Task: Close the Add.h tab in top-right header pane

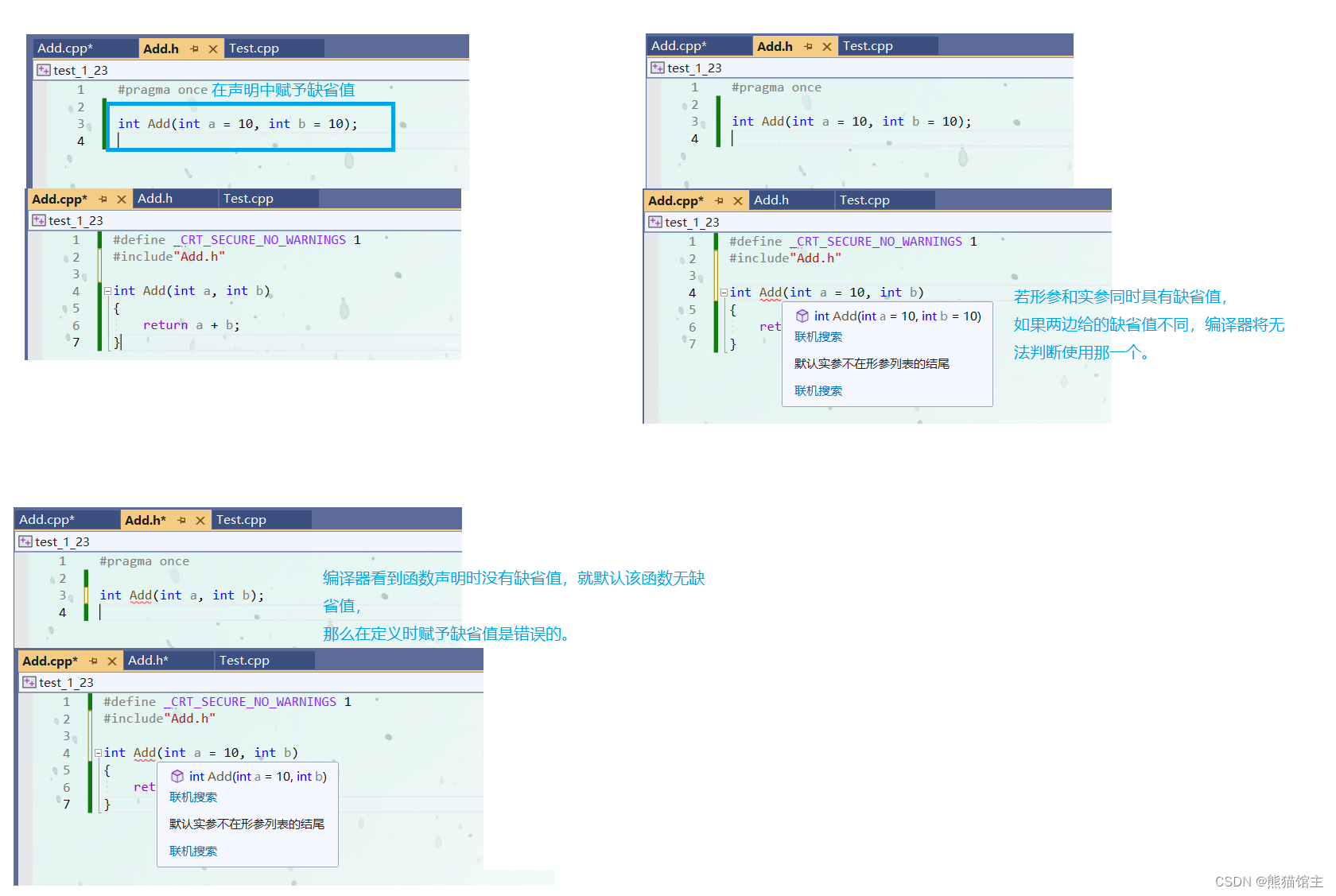Action: tap(827, 47)
